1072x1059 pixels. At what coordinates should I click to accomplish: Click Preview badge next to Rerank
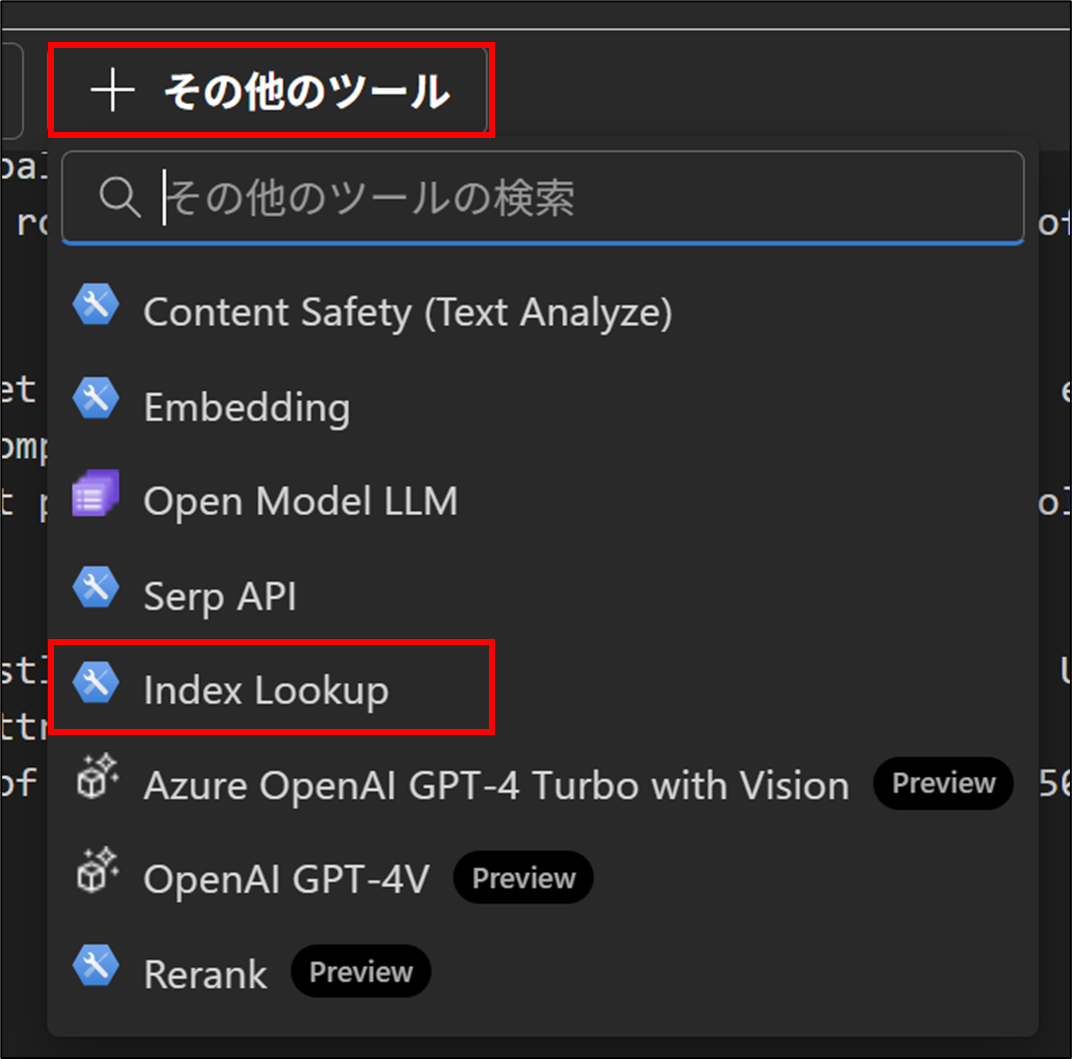coord(361,971)
